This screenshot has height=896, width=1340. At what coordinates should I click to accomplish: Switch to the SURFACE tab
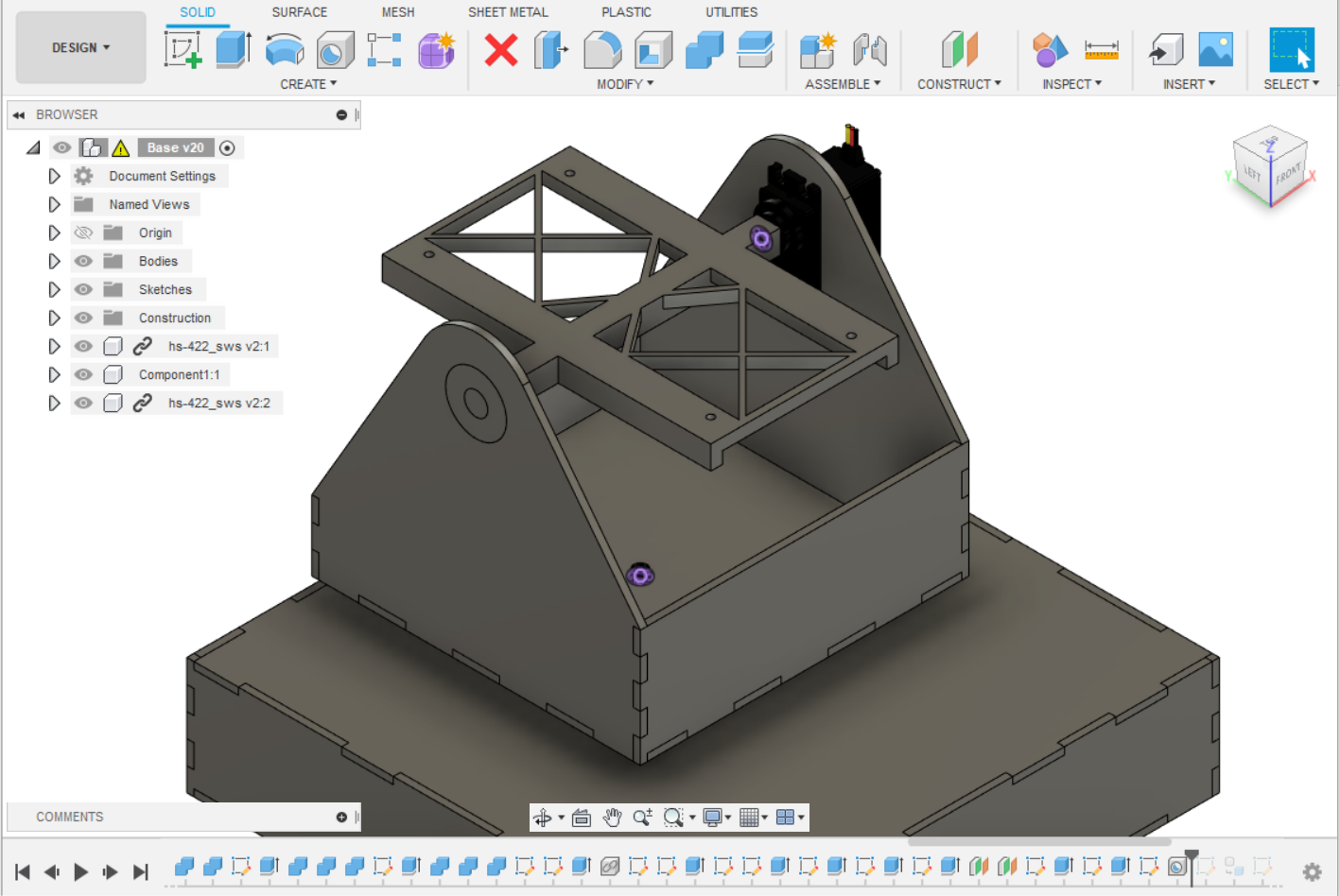click(x=299, y=12)
